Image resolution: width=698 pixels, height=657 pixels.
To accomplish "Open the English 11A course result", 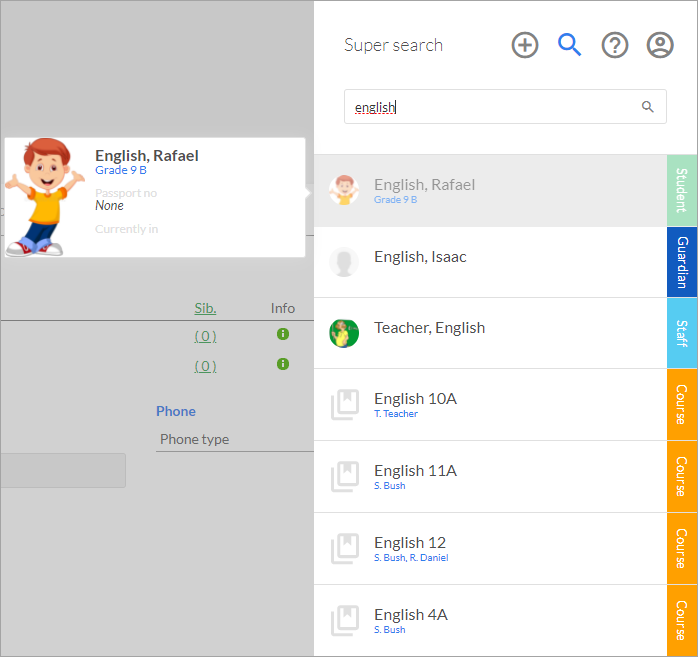I will (x=490, y=477).
